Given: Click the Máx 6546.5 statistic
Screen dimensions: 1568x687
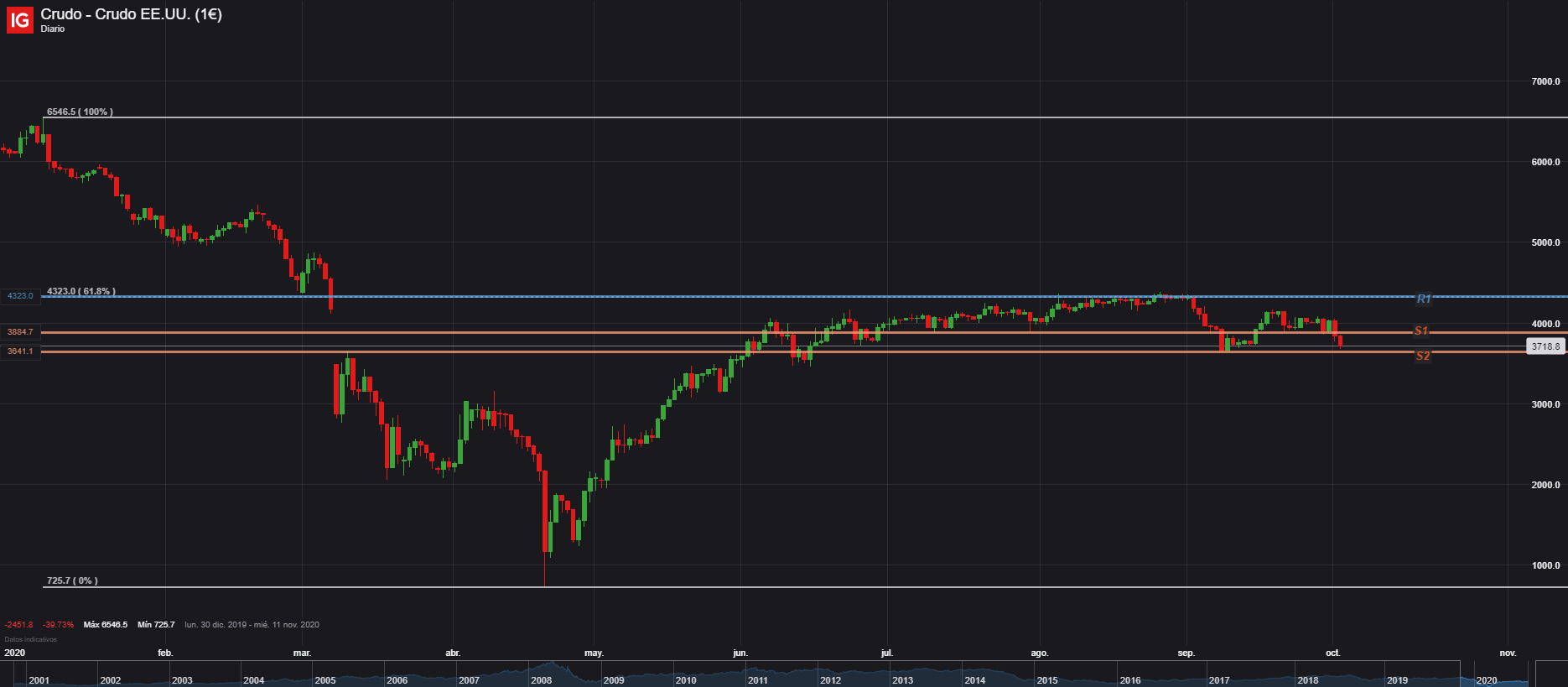Looking at the screenshot, I should 106,625.
